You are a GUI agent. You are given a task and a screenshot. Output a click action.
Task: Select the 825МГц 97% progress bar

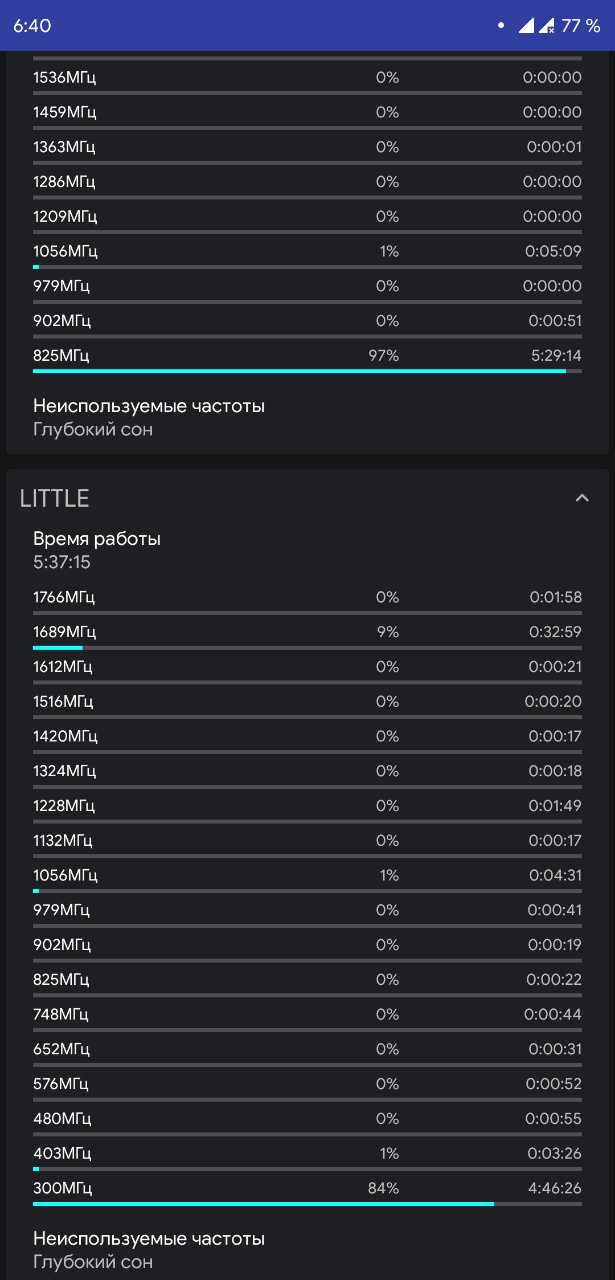[x=307, y=371]
